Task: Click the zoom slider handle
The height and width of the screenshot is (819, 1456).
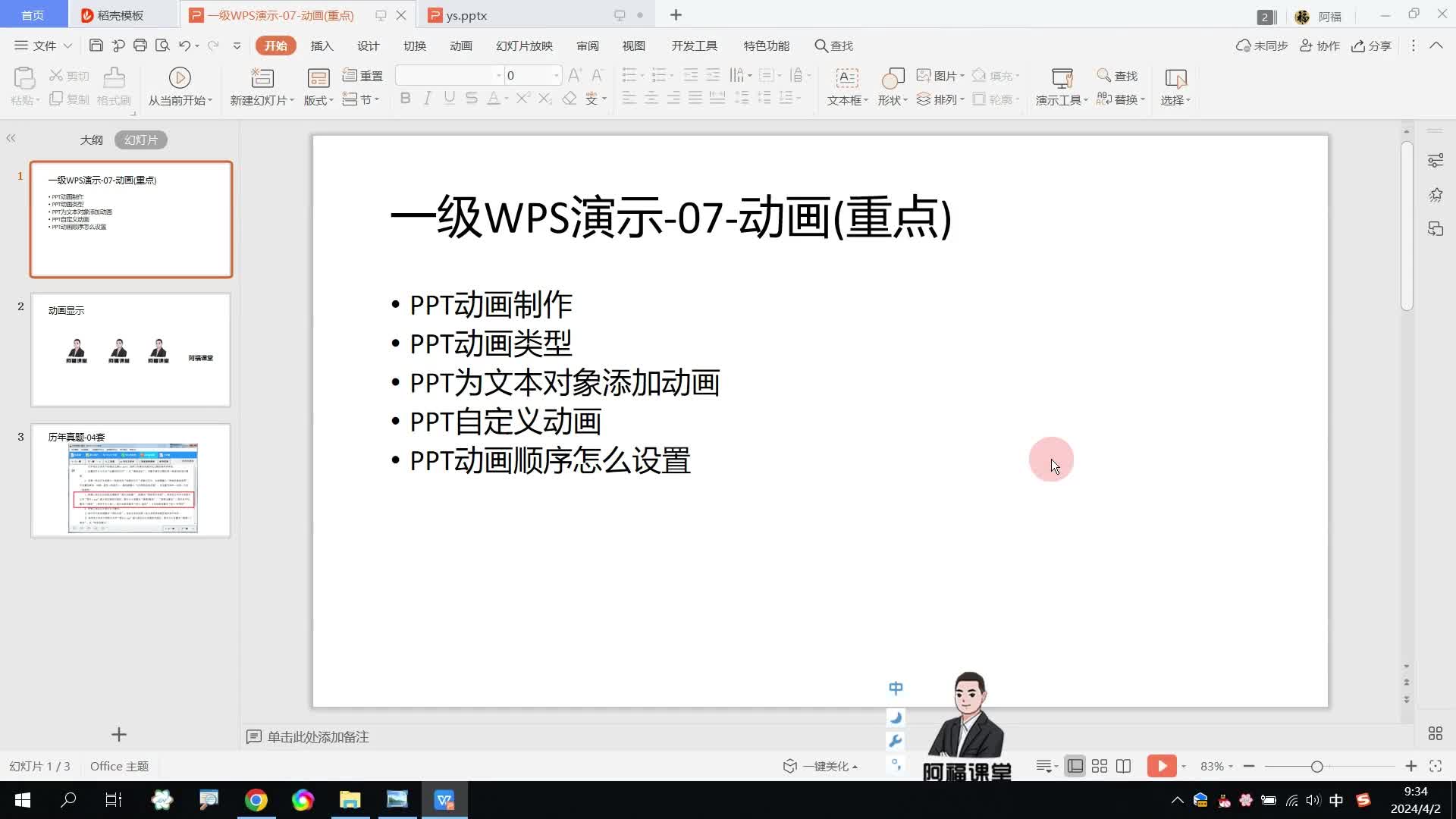Action: 1316,767
